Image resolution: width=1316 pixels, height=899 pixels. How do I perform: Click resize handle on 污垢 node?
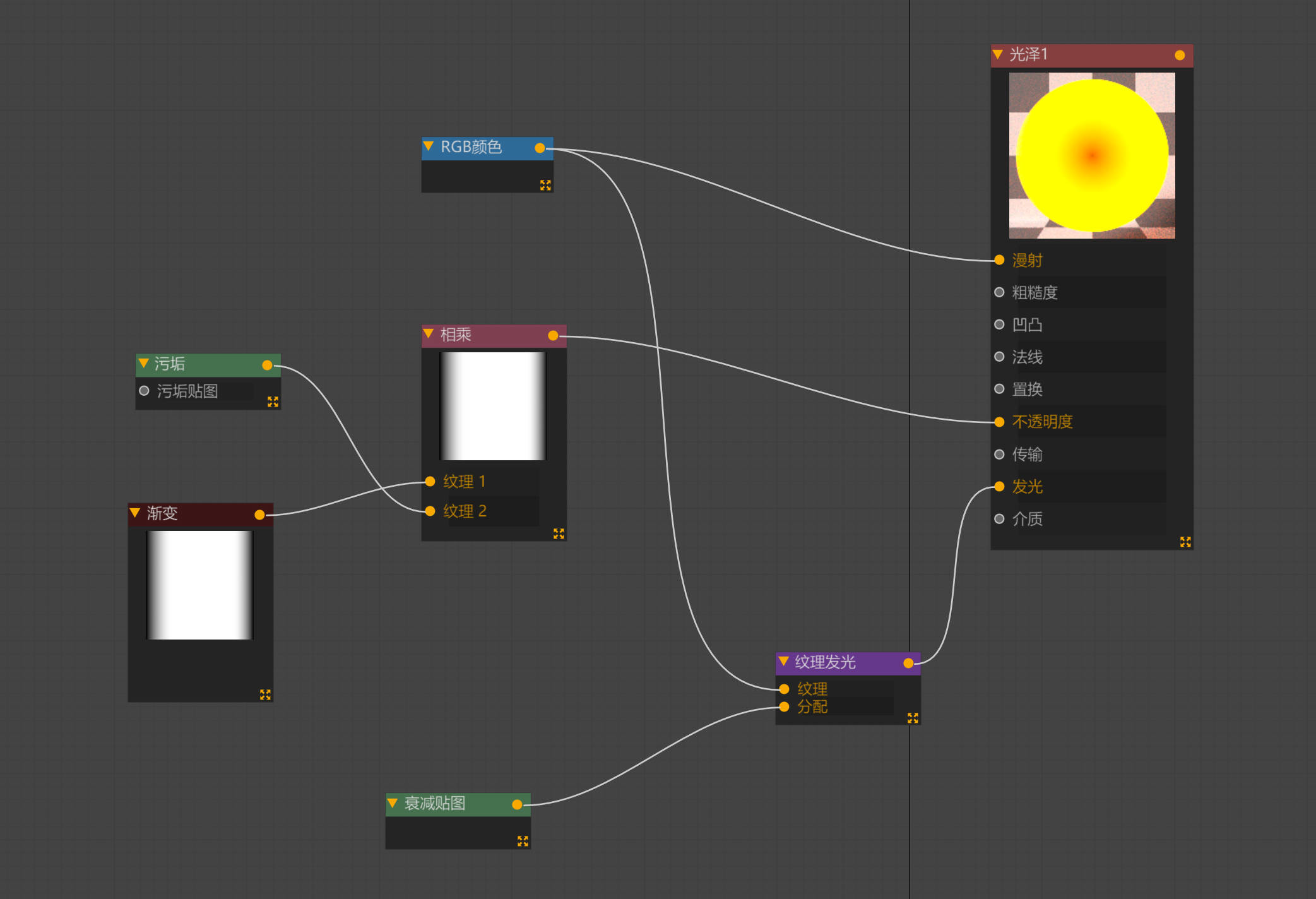click(x=273, y=402)
